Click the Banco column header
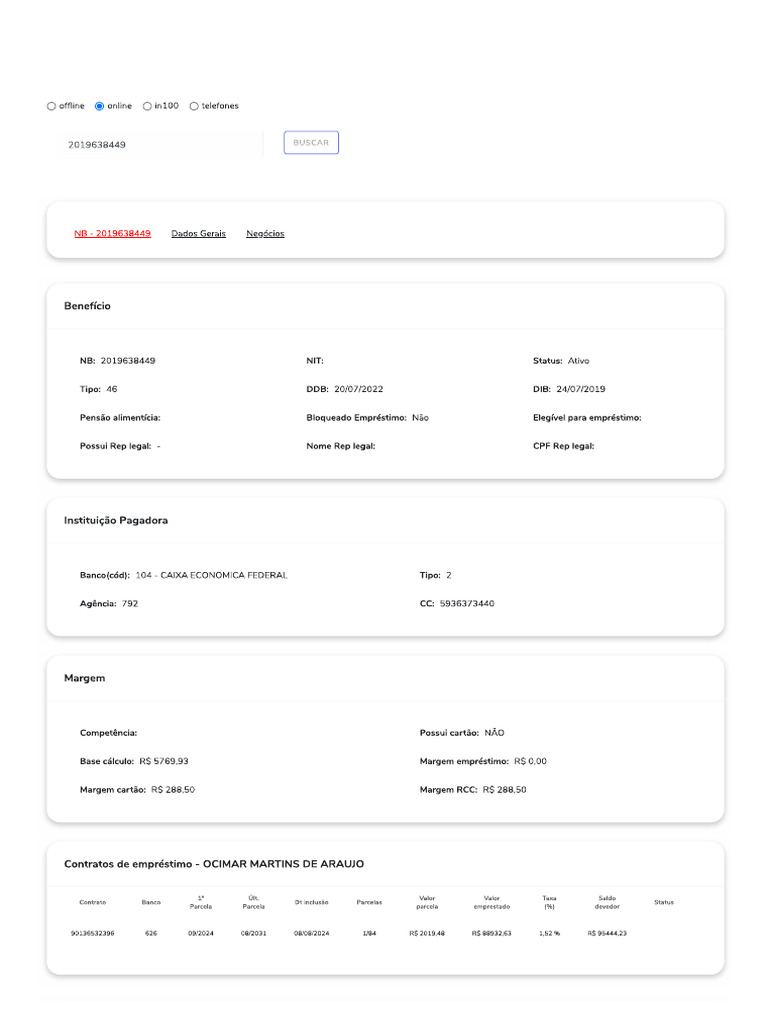This screenshot has height=1024, width=768. point(151,902)
